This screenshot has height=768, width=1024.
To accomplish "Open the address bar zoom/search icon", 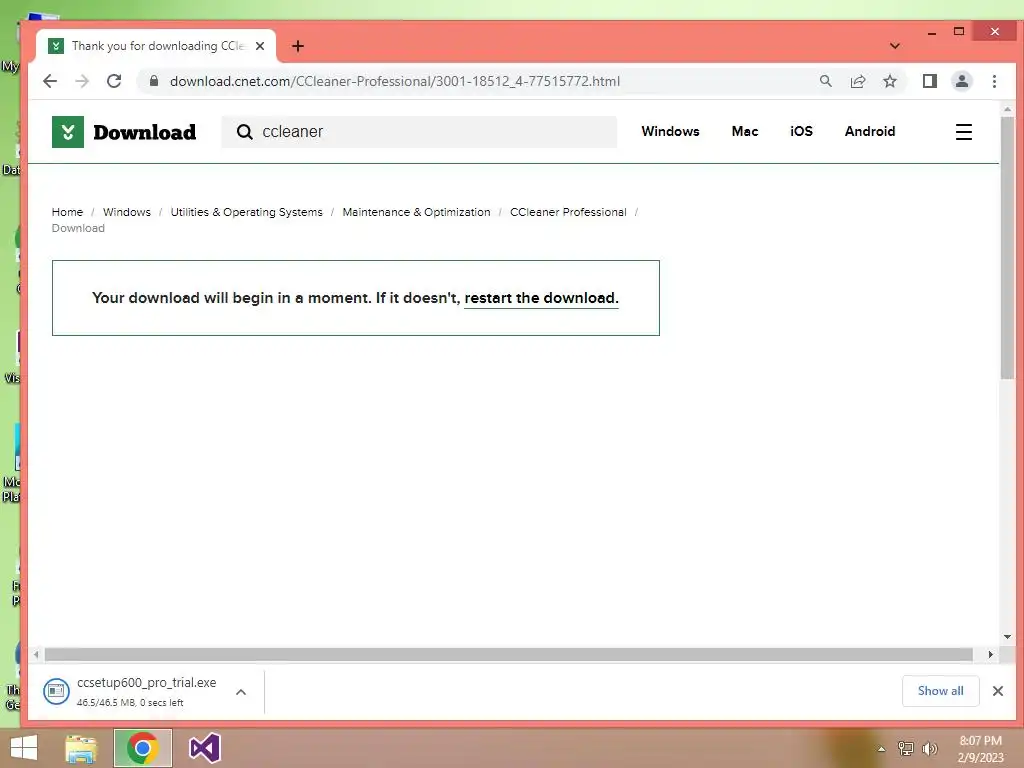I will (825, 81).
